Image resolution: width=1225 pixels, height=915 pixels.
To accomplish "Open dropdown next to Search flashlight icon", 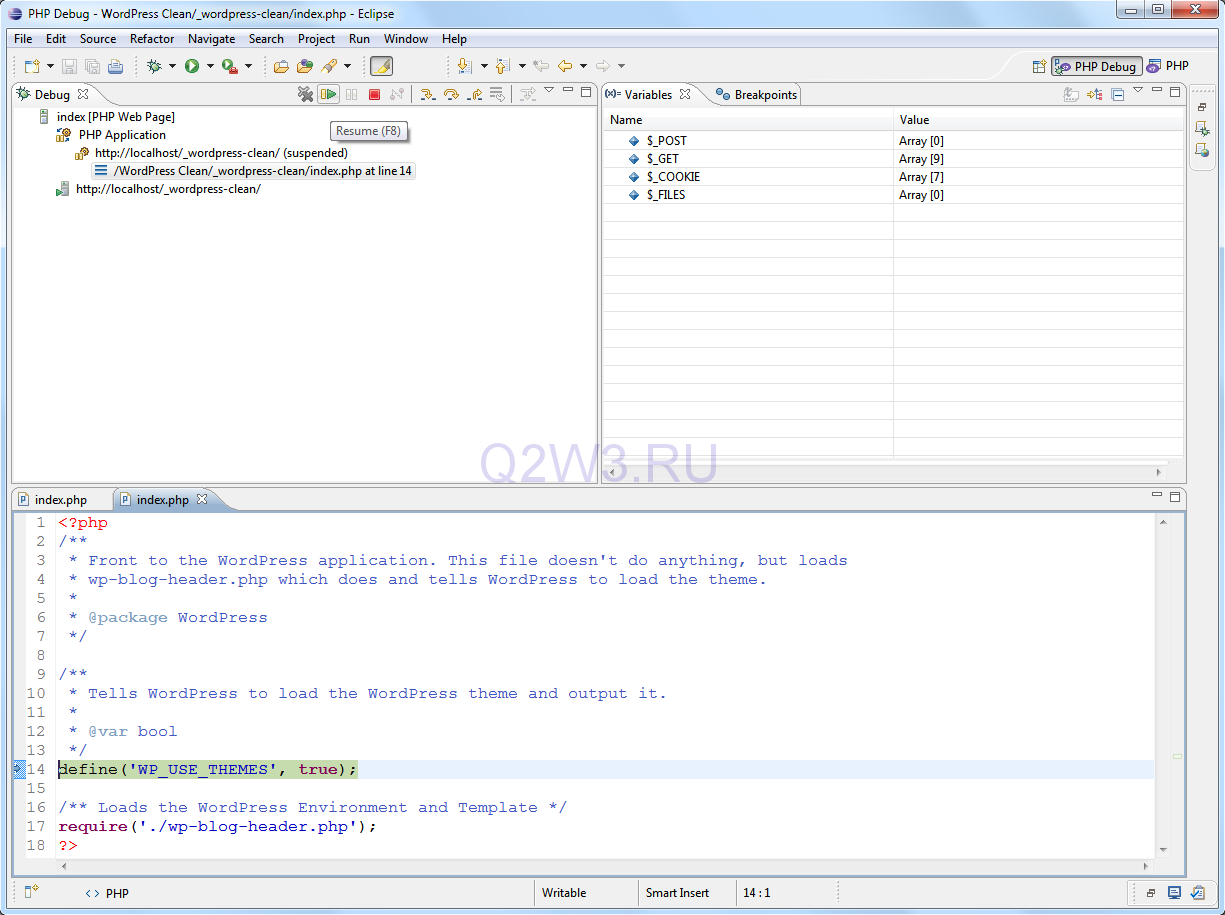I will point(347,66).
